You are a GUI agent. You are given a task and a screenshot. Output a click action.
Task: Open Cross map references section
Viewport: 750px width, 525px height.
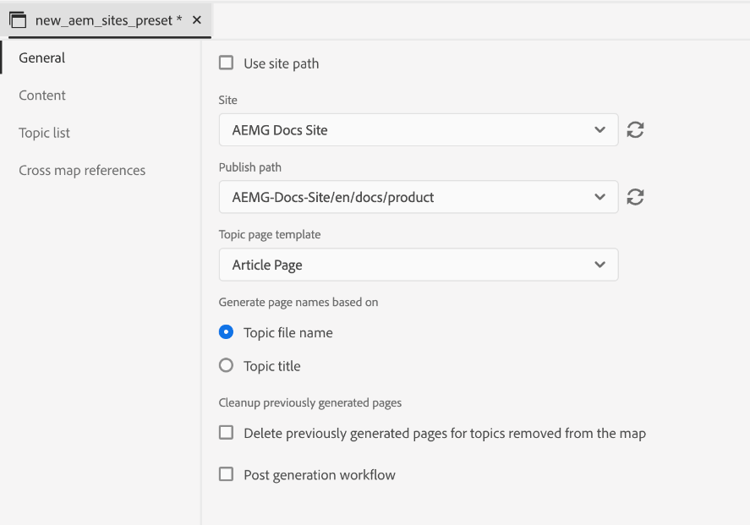point(82,170)
